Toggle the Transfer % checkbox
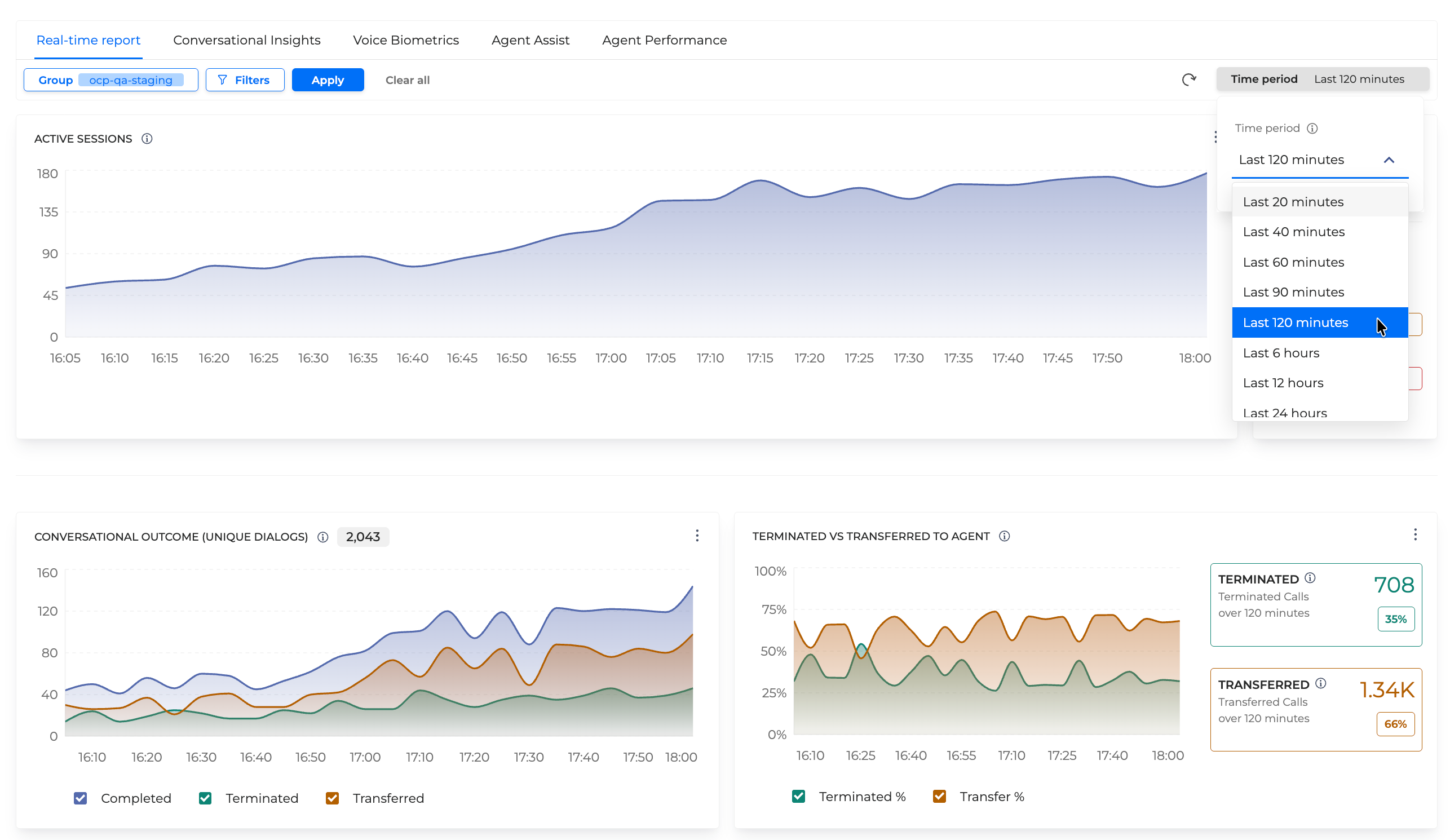Image resolution: width=1450 pixels, height=840 pixels. 939,796
